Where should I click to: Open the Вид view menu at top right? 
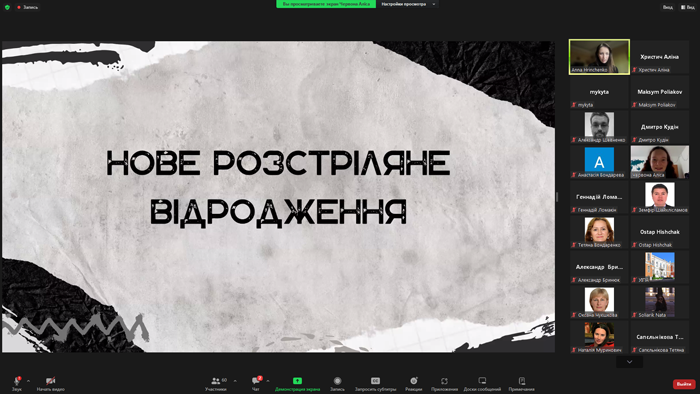(x=688, y=7)
